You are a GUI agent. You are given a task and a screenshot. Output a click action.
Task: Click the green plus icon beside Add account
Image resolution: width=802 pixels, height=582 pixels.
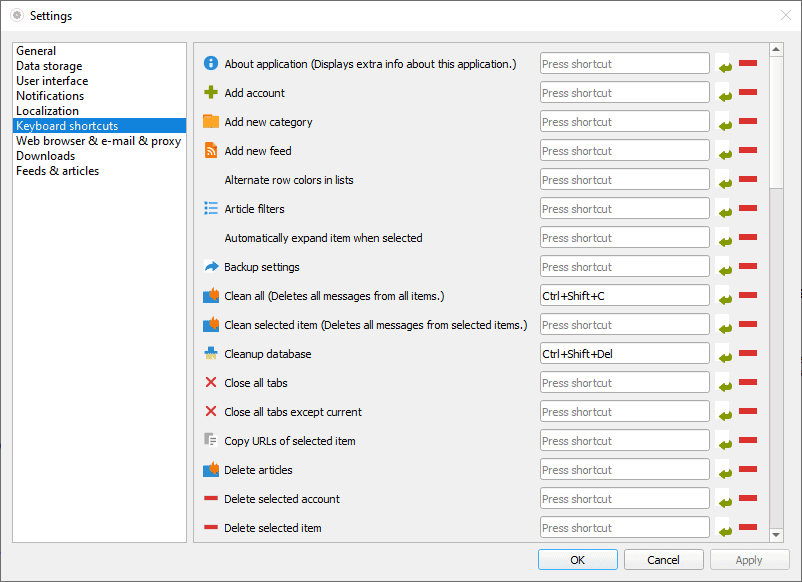point(210,92)
